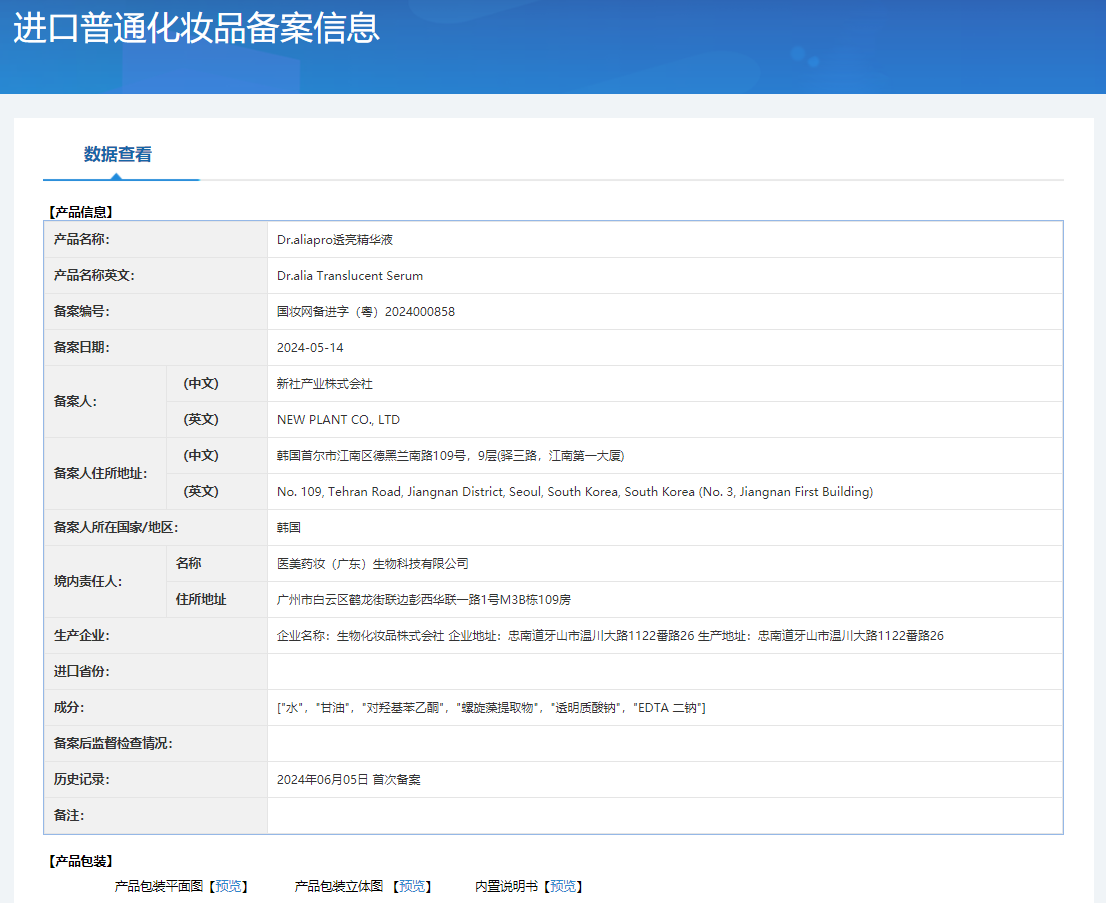Click the country value 韩国
This screenshot has width=1106, height=903.
pos(289,528)
